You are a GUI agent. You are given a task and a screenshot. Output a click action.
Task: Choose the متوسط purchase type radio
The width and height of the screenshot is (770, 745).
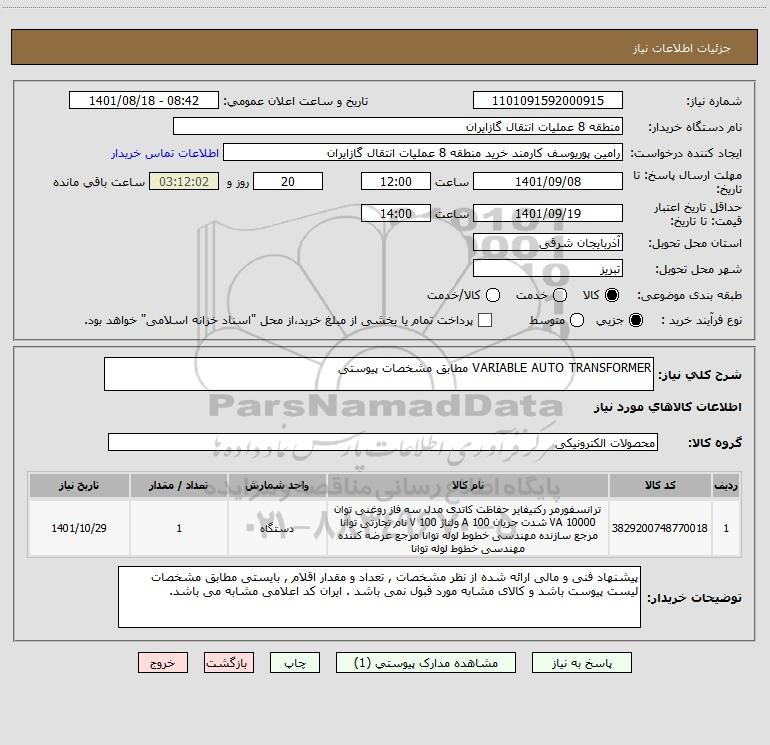pyautogui.click(x=577, y=321)
